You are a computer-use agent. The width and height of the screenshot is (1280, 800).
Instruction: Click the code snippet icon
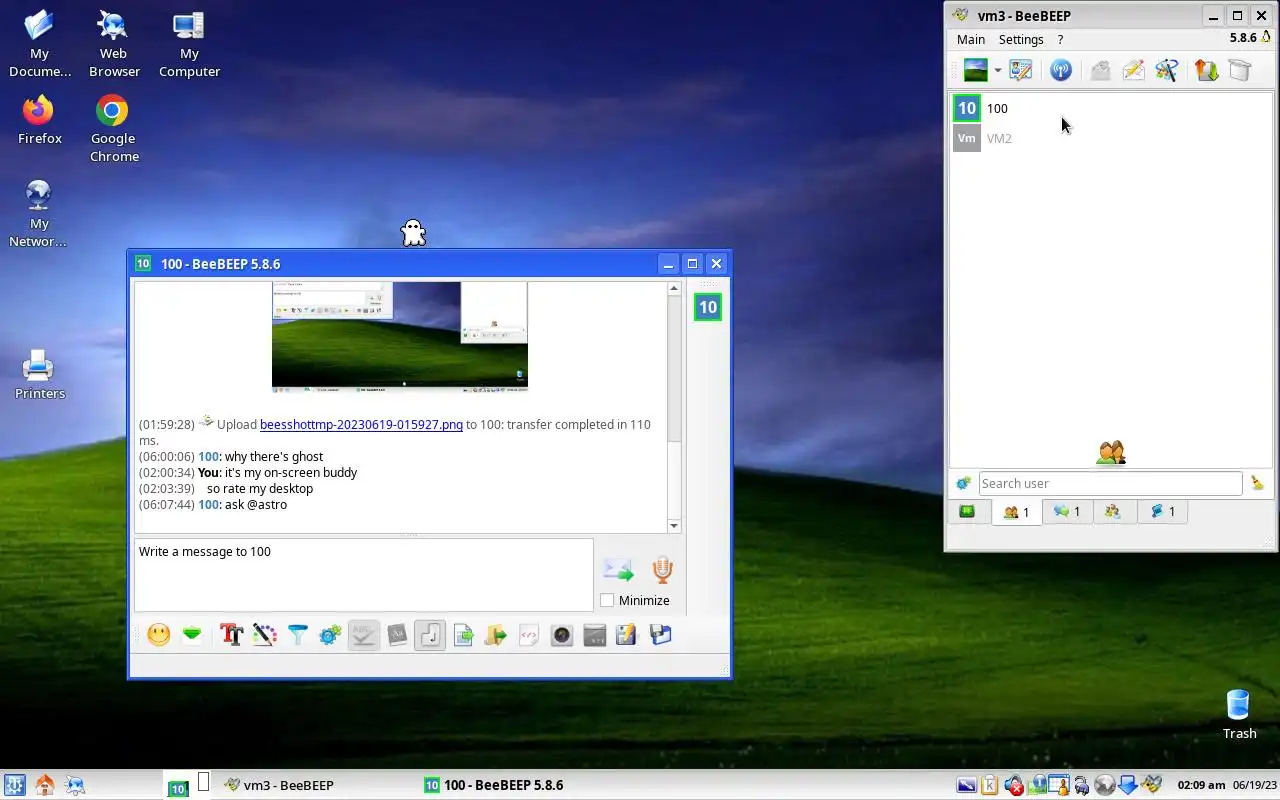click(x=529, y=635)
